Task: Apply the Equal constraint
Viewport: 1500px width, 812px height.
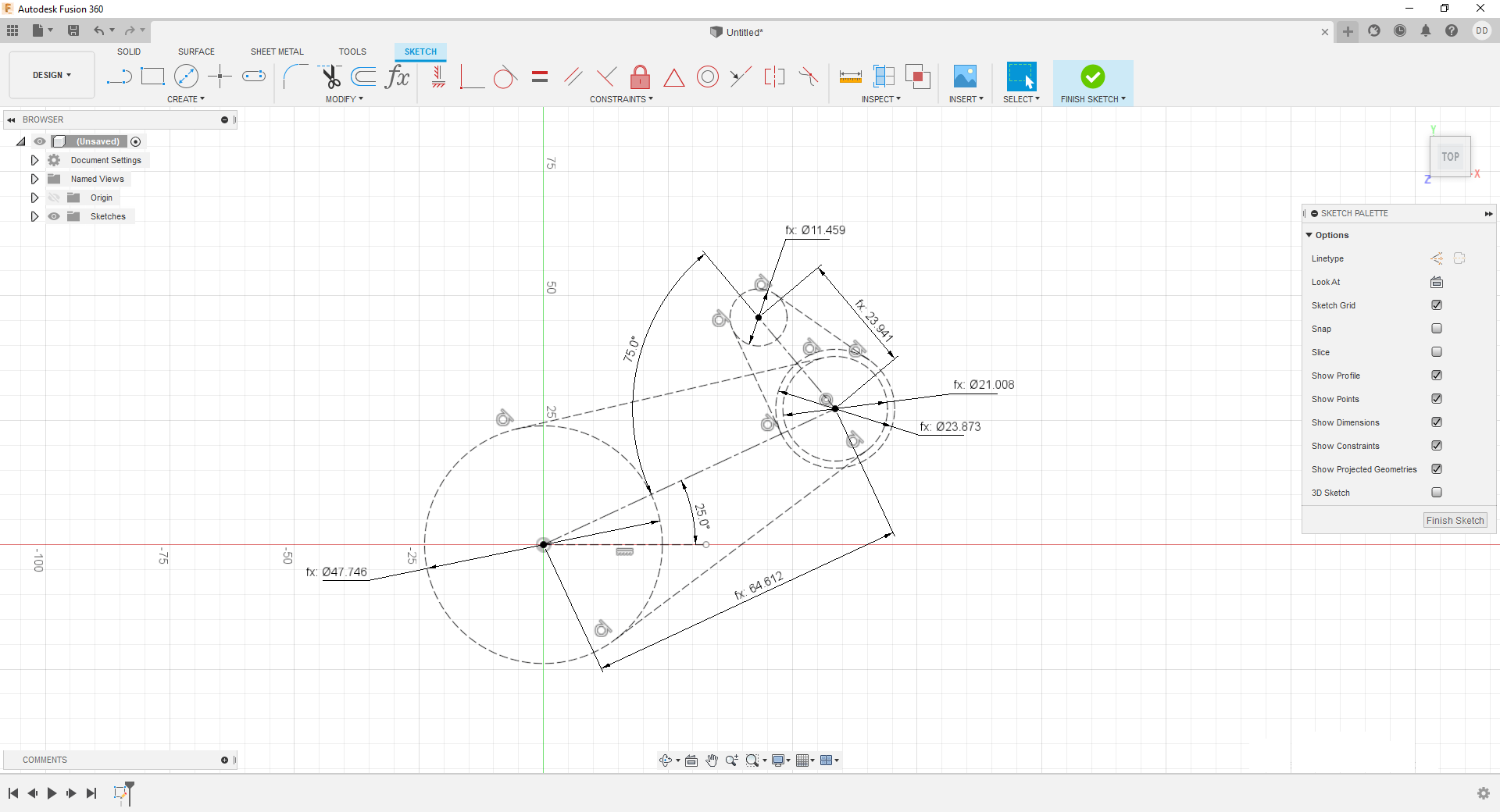Action: pyautogui.click(x=539, y=77)
